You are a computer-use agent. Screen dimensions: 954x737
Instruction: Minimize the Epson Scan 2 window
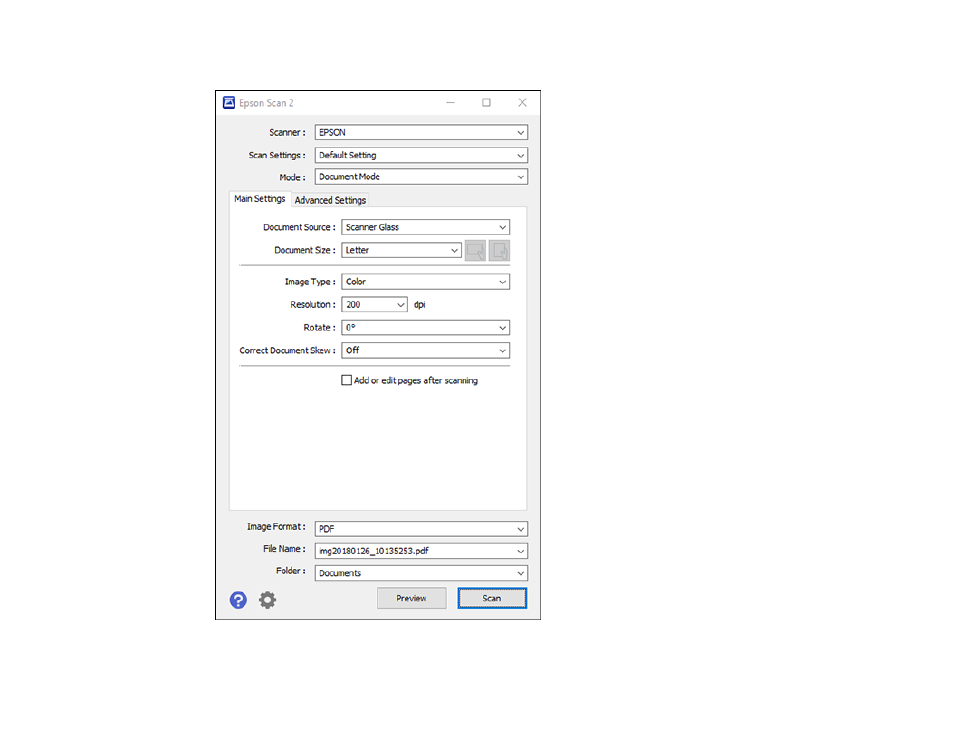click(450, 103)
